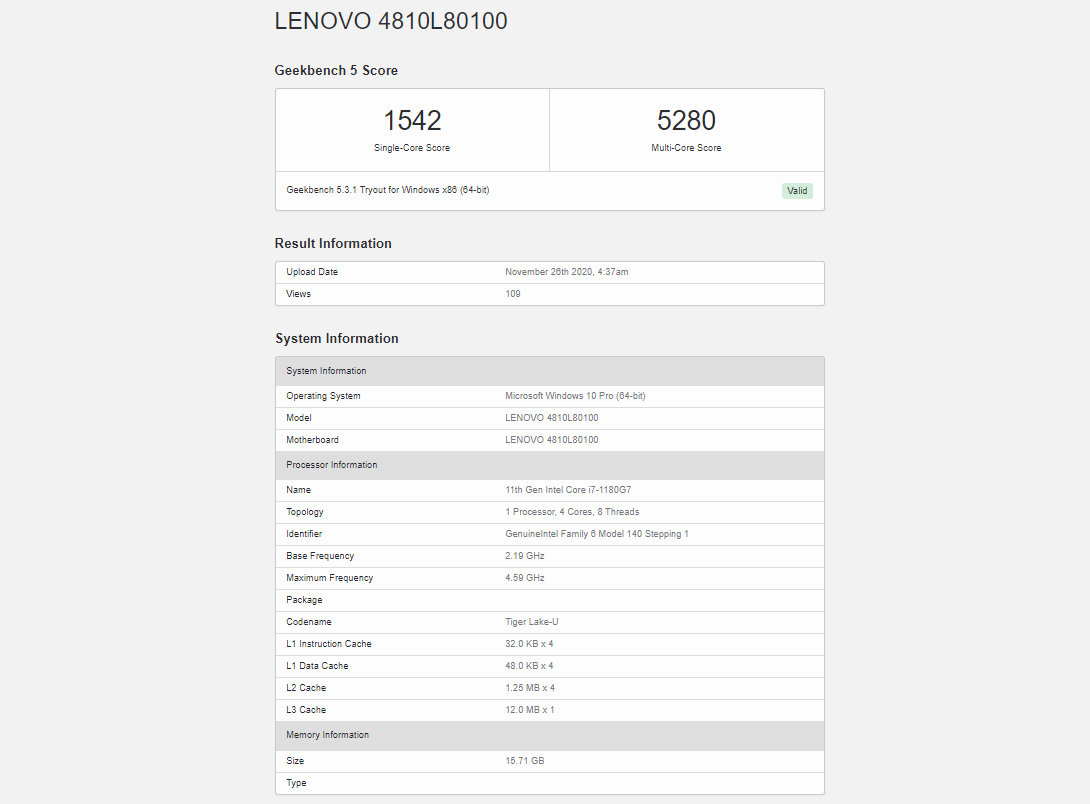Click the L3 Cache label

point(307,710)
